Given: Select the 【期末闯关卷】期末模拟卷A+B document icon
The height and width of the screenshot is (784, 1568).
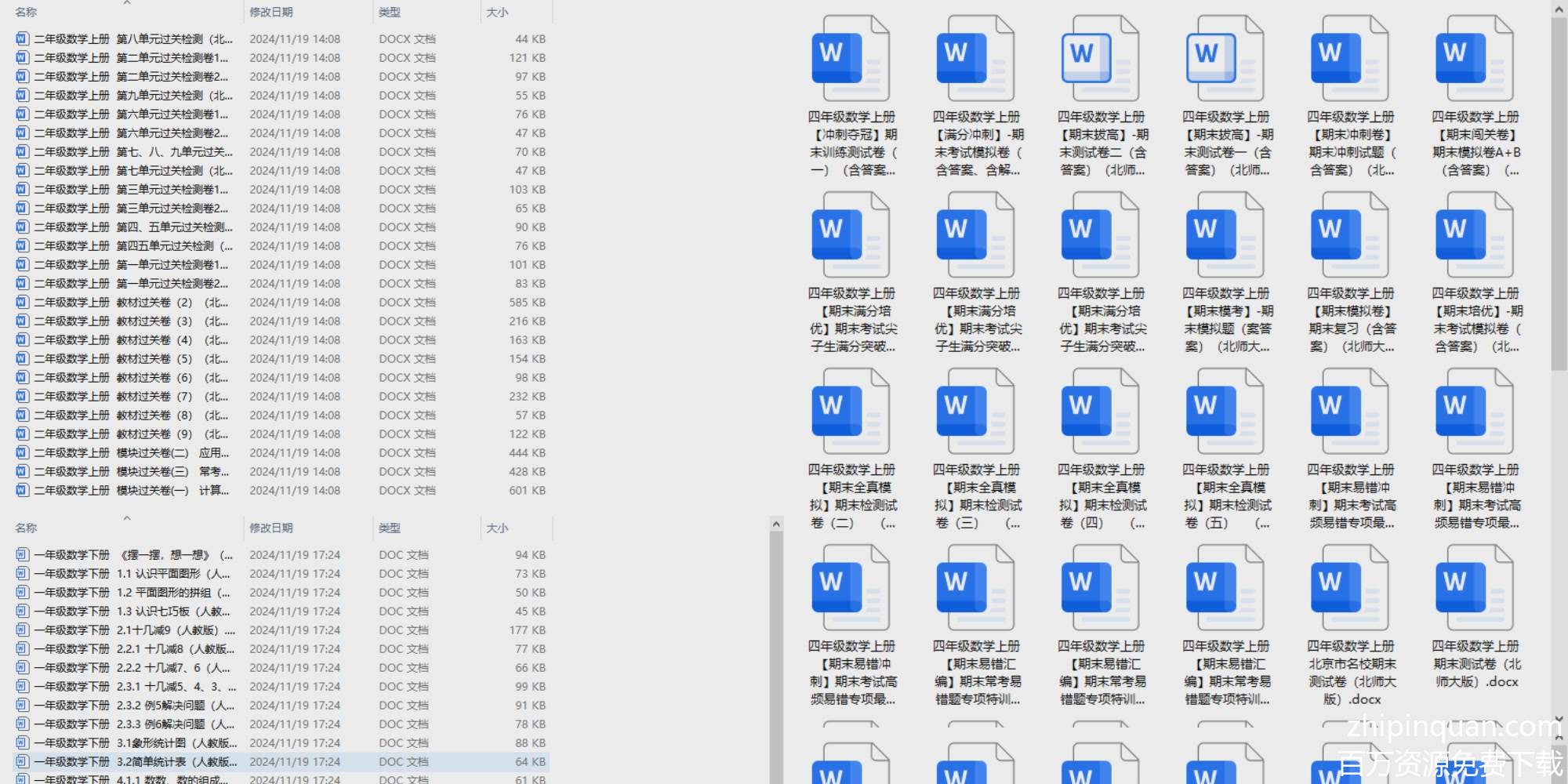Looking at the screenshot, I should tap(1474, 60).
